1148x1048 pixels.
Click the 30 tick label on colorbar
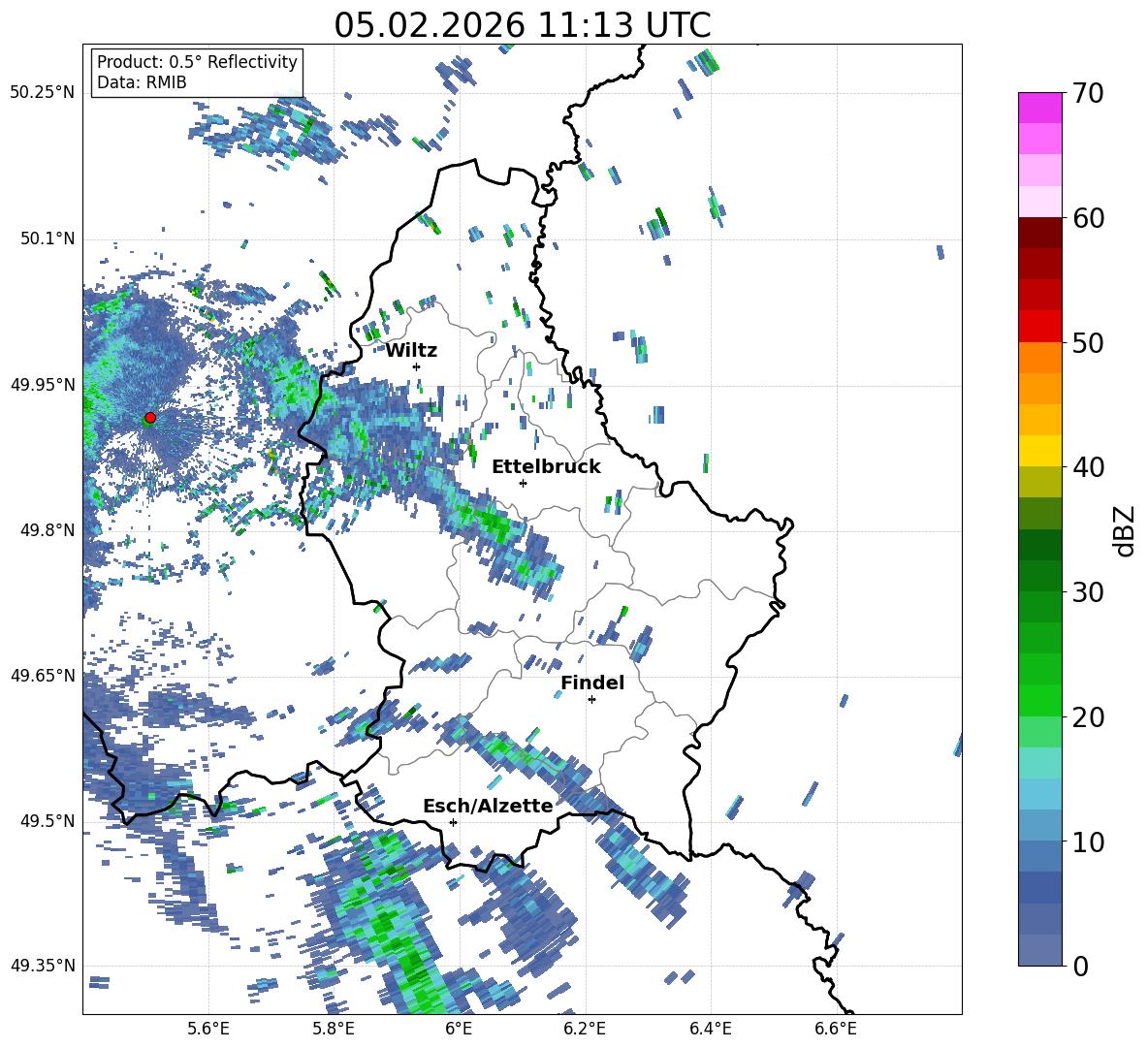click(1087, 592)
